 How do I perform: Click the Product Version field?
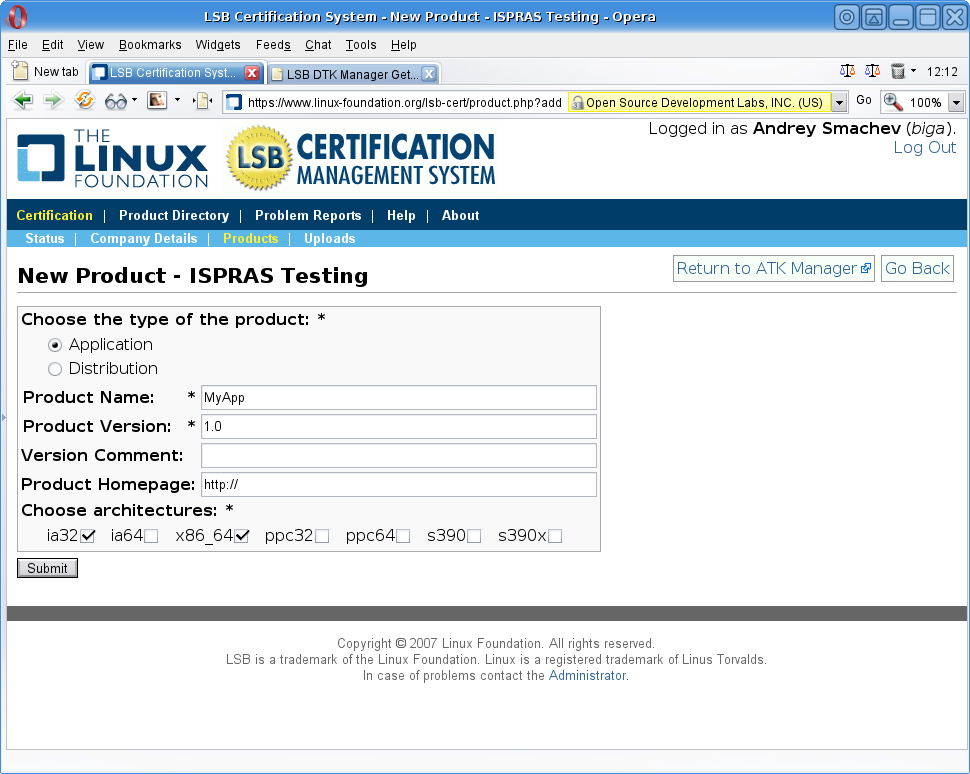[x=399, y=426]
